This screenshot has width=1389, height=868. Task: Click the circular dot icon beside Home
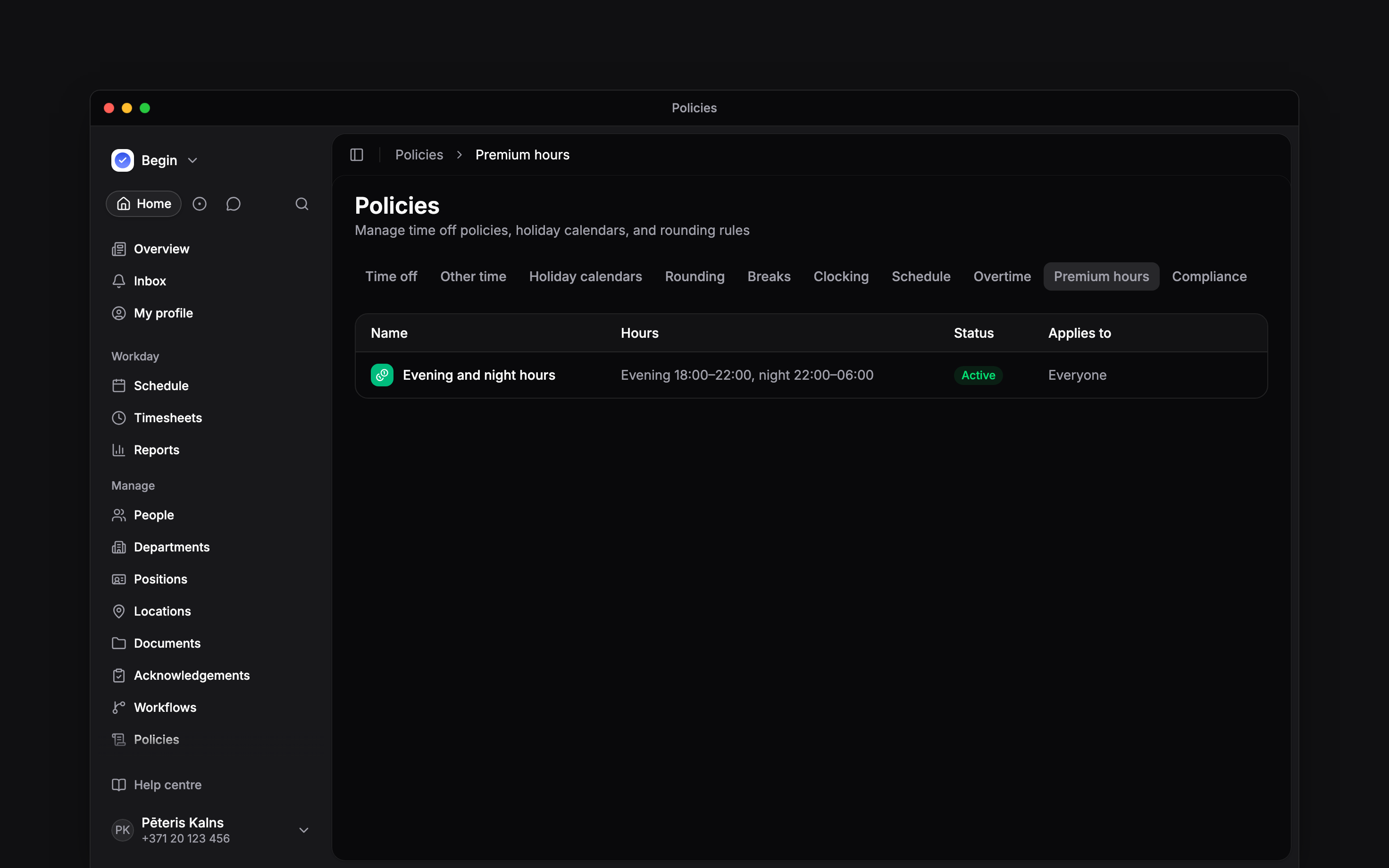tap(199, 204)
